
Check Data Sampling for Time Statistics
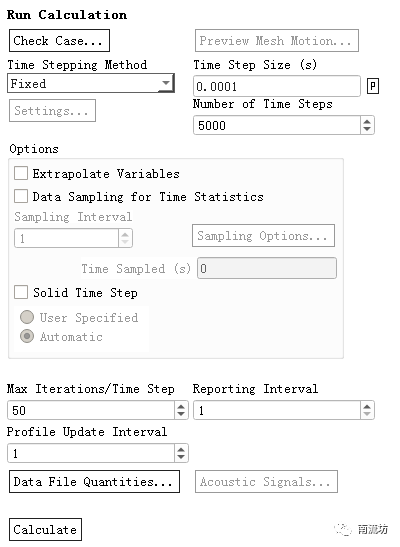(x=21, y=196)
